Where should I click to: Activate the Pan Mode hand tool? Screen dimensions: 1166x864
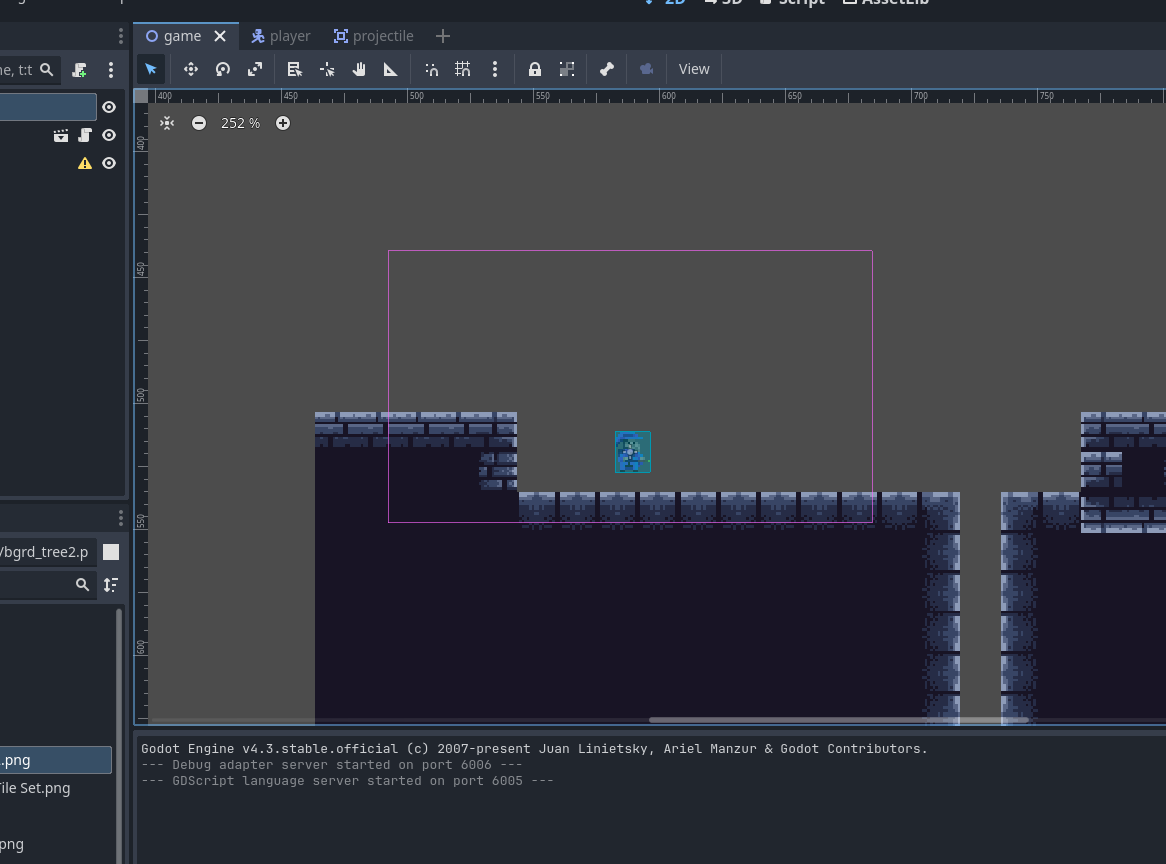tap(359, 69)
